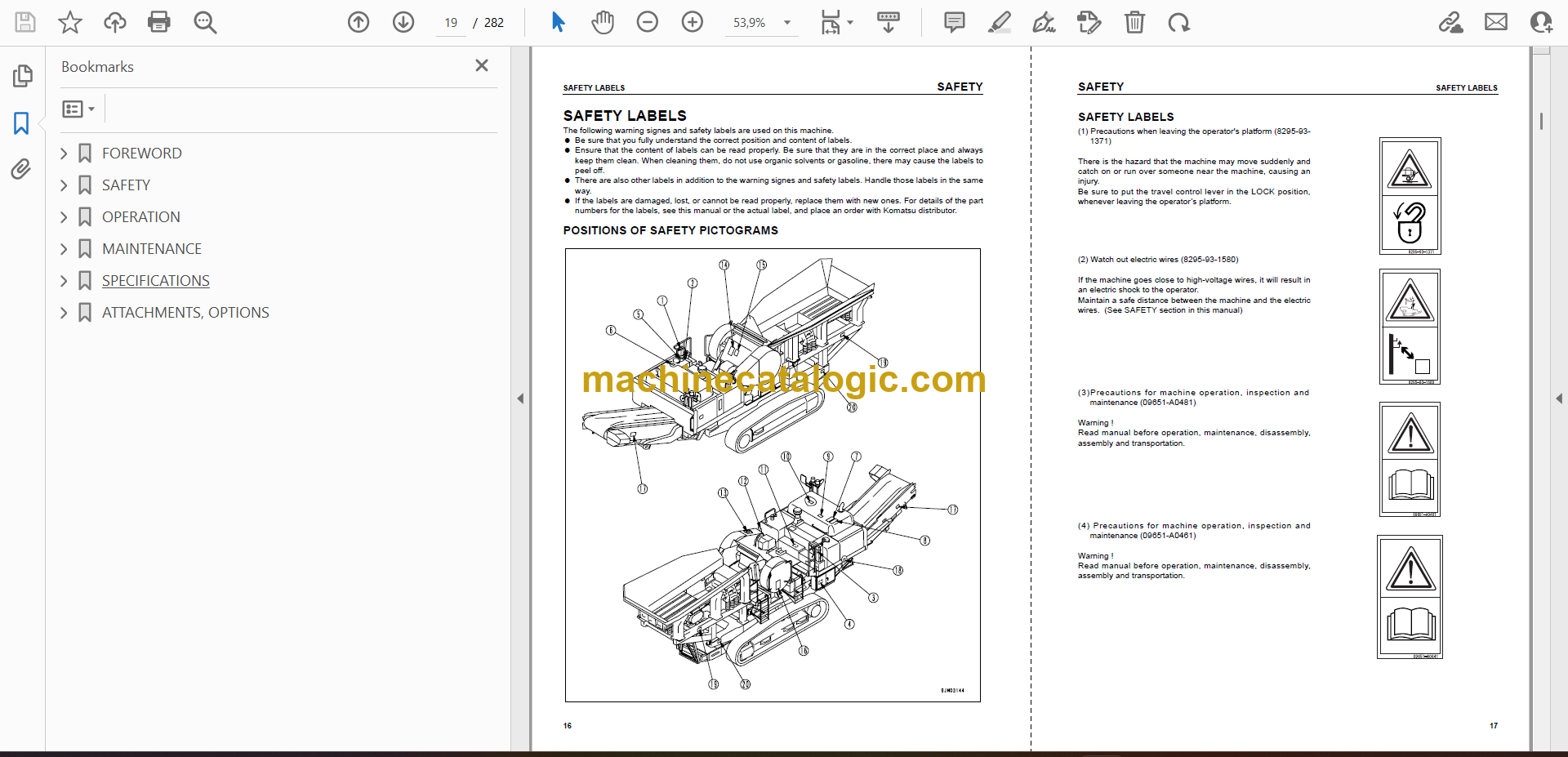Go to the next page with the down arrow
Image resolution: width=1568 pixels, height=757 pixels.
(403, 22)
